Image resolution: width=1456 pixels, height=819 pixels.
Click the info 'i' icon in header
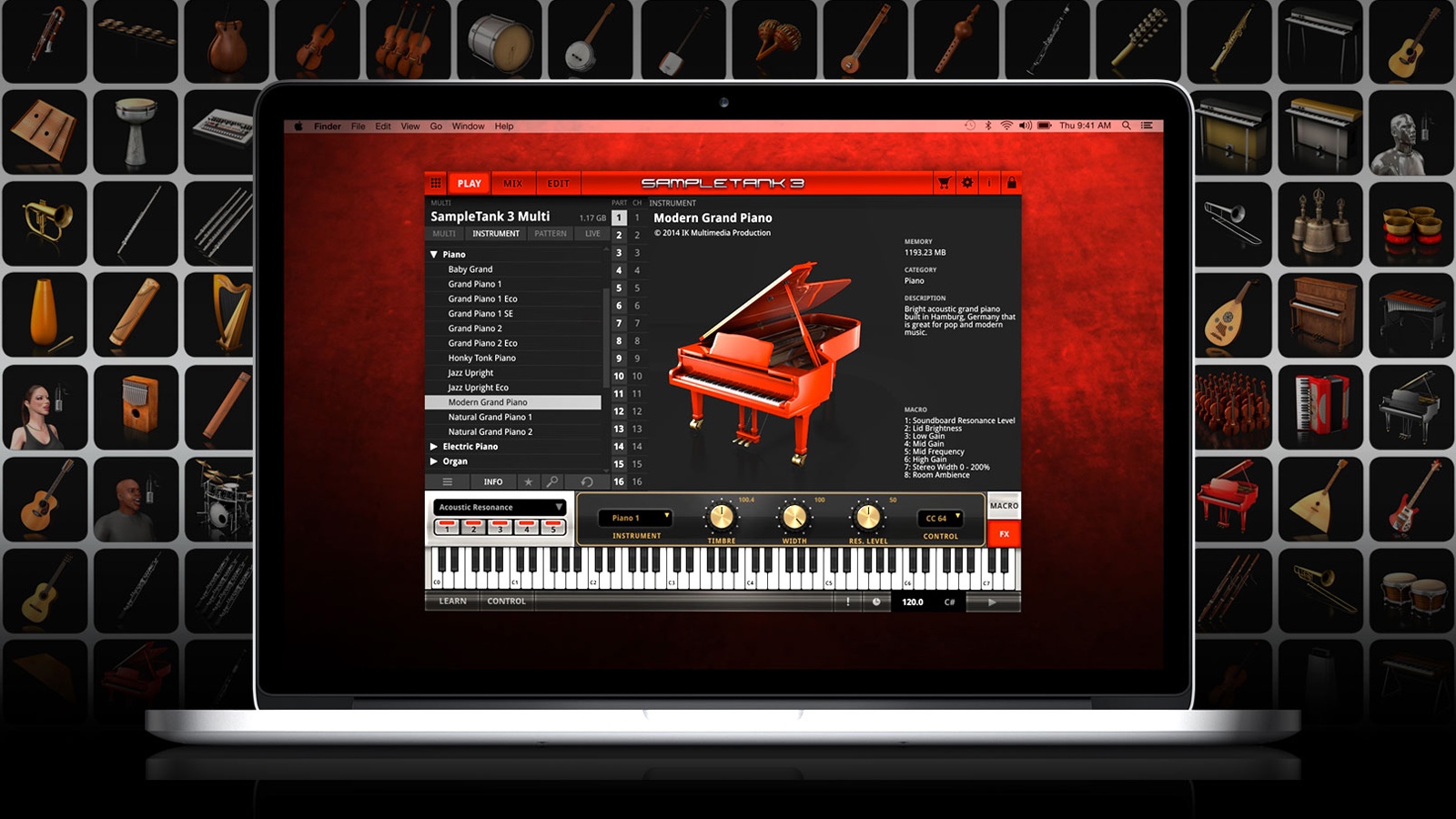[x=989, y=183]
